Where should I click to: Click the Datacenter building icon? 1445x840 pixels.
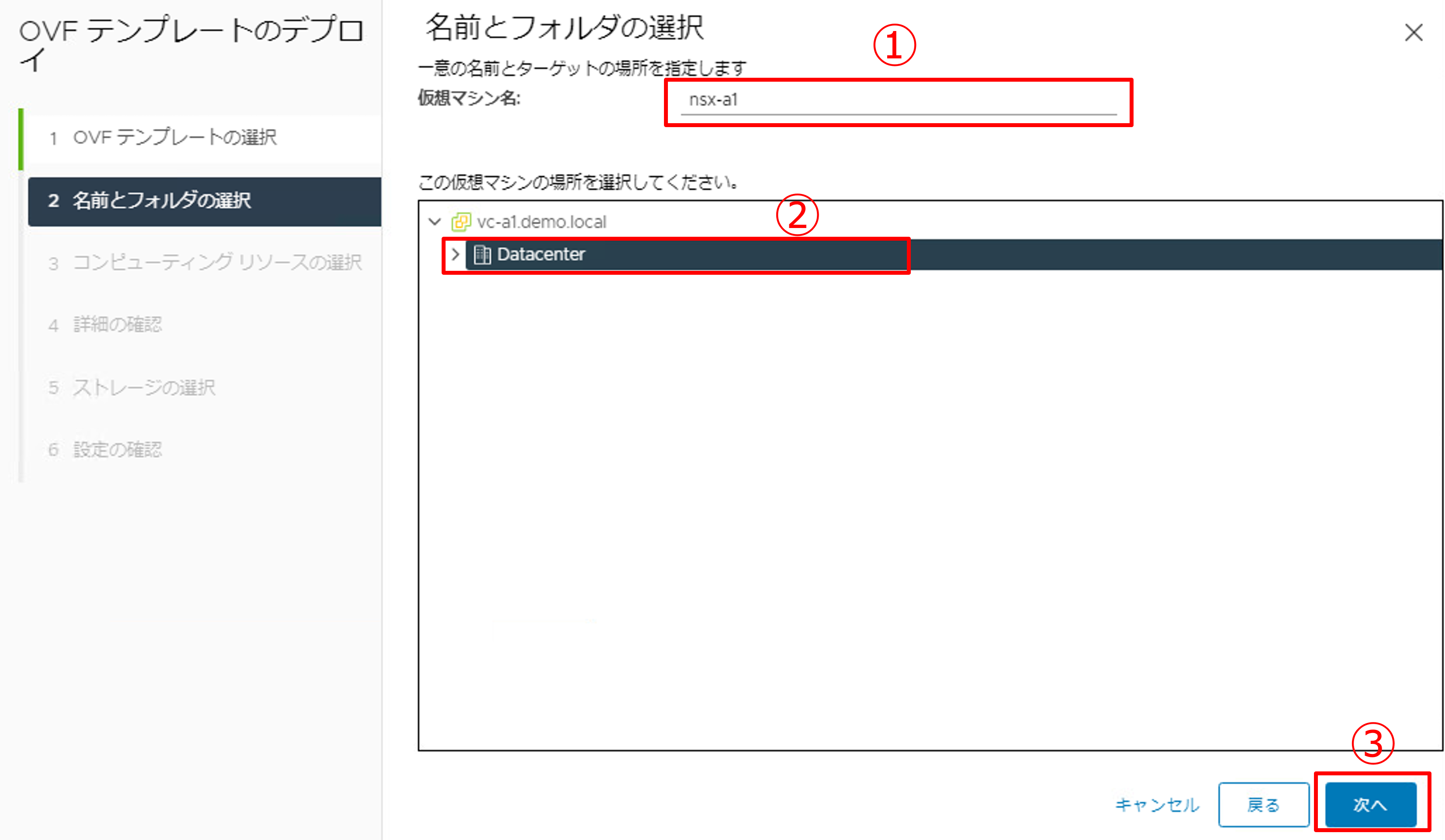(x=482, y=255)
